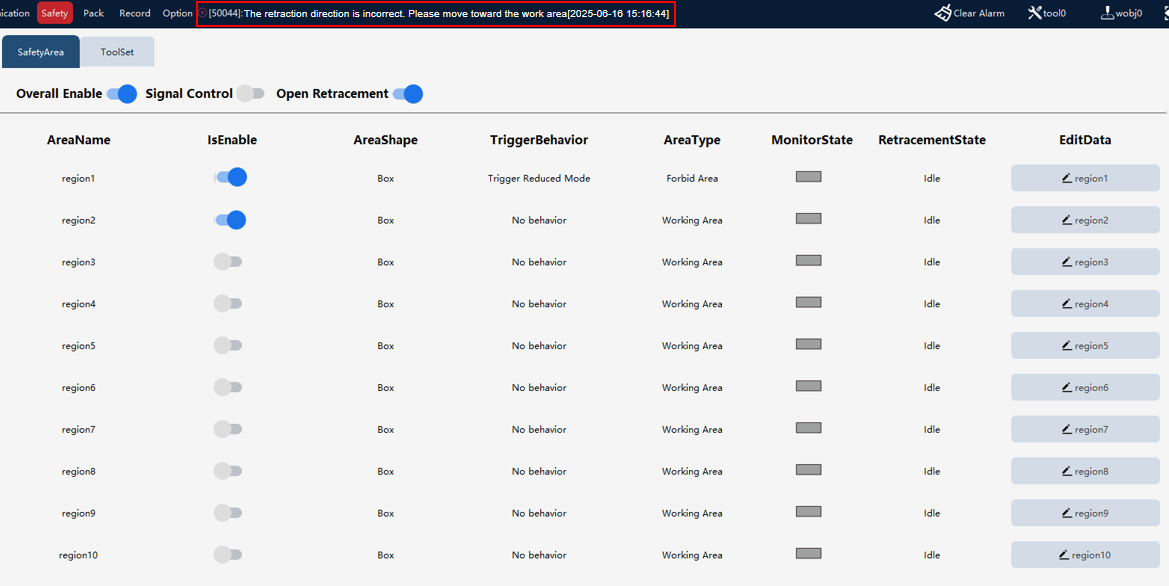Switch to the ToolSet tab
Viewport: 1169px width, 586px height.
(117, 52)
